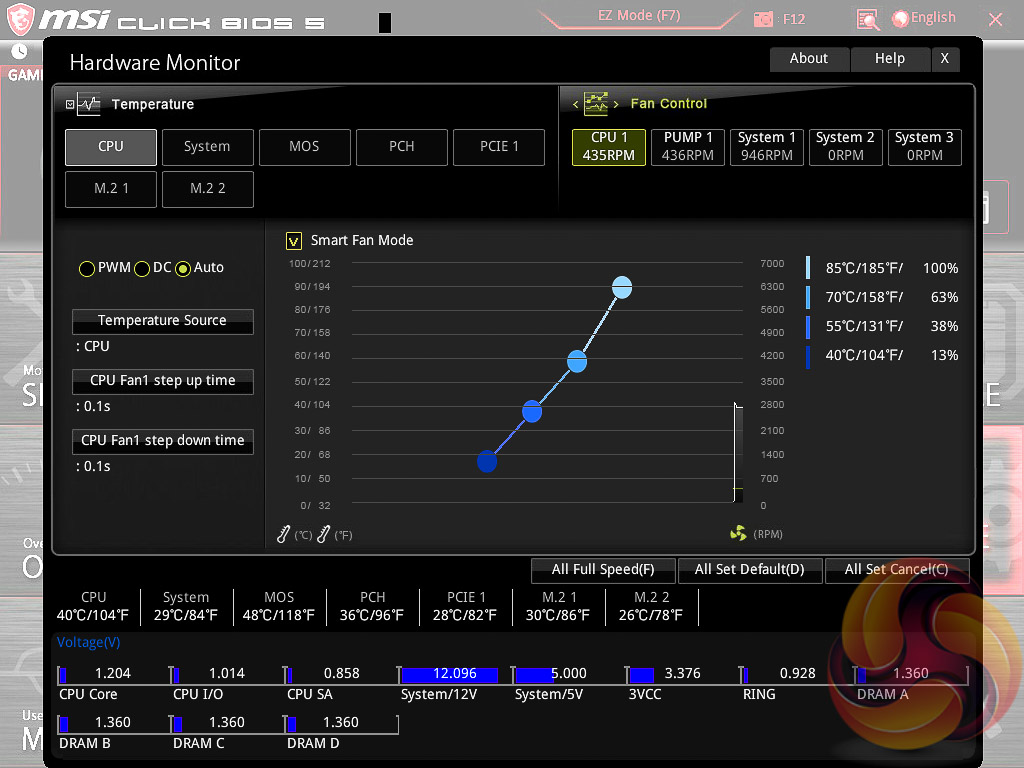Click the fan RPM icon below graph
The width and height of the screenshot is (1024, 768).
pyautogui.click(x=738, y=534)
